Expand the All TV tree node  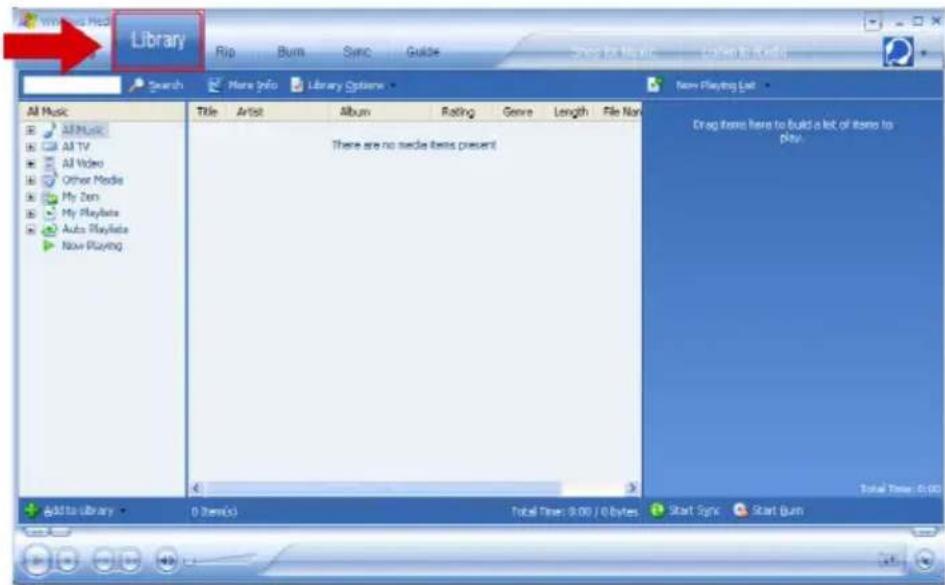(x=31, y=147)
